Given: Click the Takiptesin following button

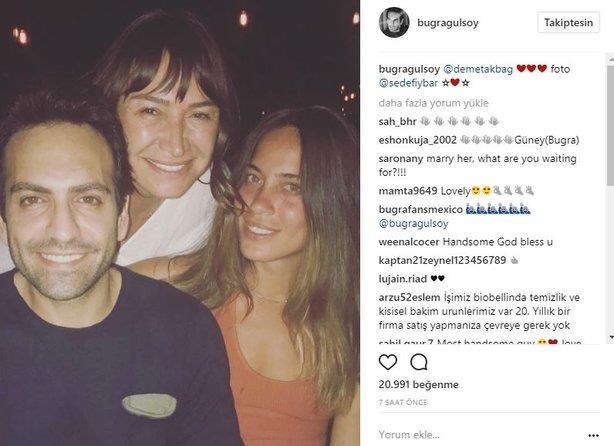Looking at the screenshot, I should [569, 22].
